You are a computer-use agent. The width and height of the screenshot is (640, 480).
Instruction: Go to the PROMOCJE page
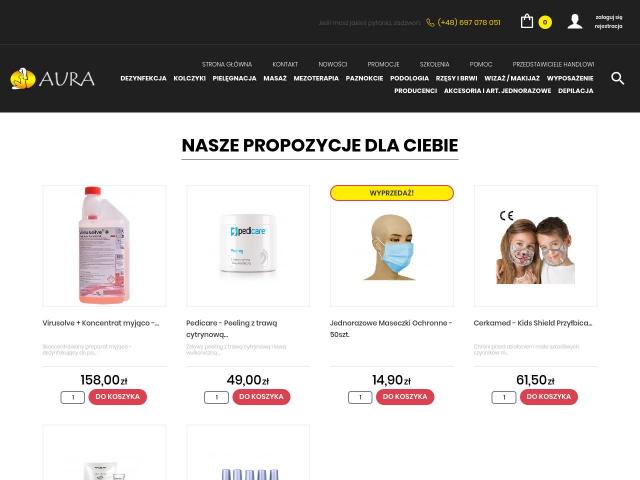click(383, 64)
